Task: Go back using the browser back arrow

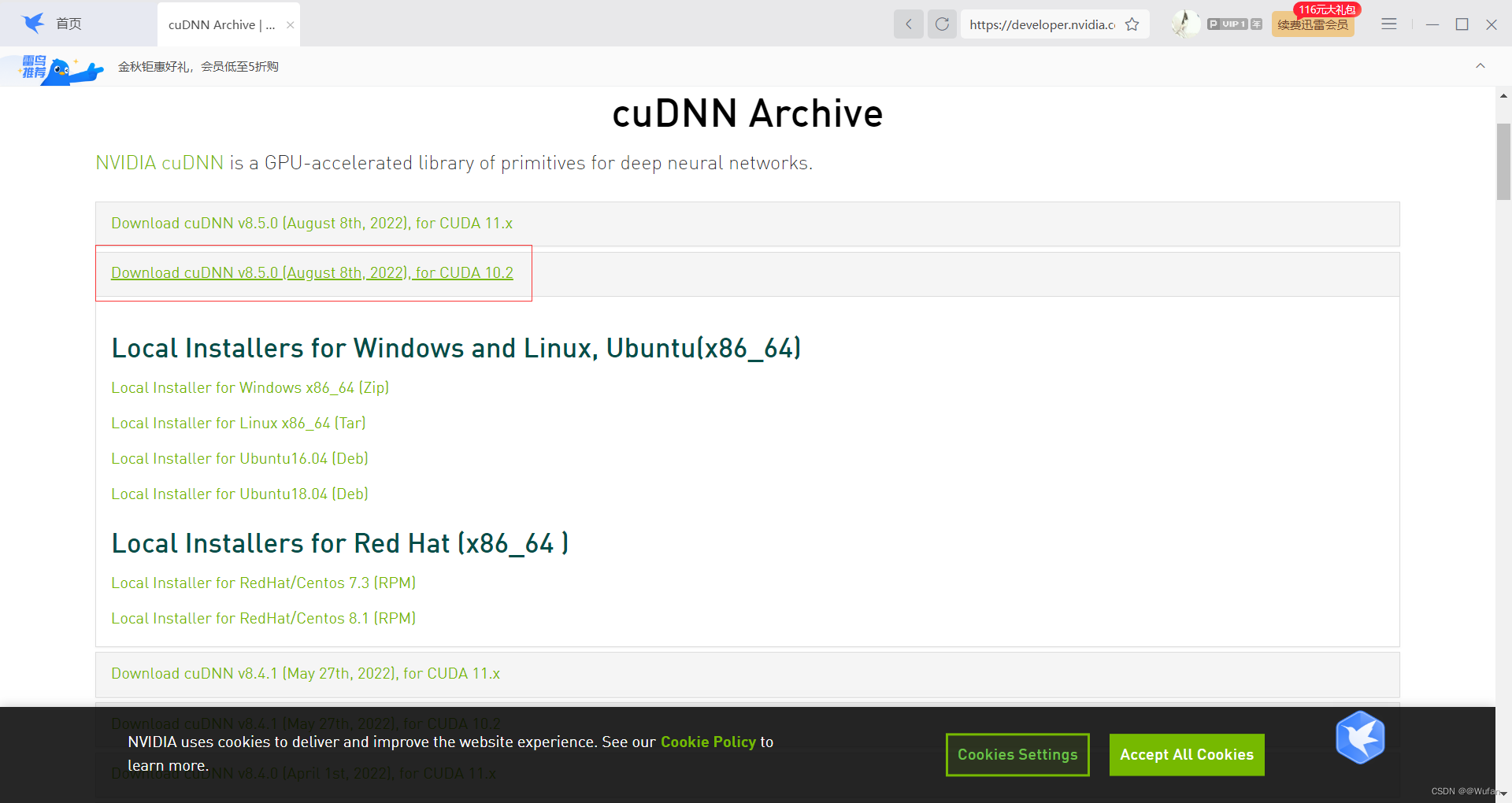Action: tap(908, 24)
